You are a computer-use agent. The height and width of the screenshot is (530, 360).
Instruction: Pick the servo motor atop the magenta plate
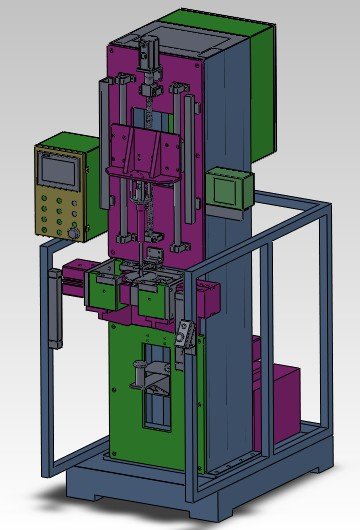[149, 54]
